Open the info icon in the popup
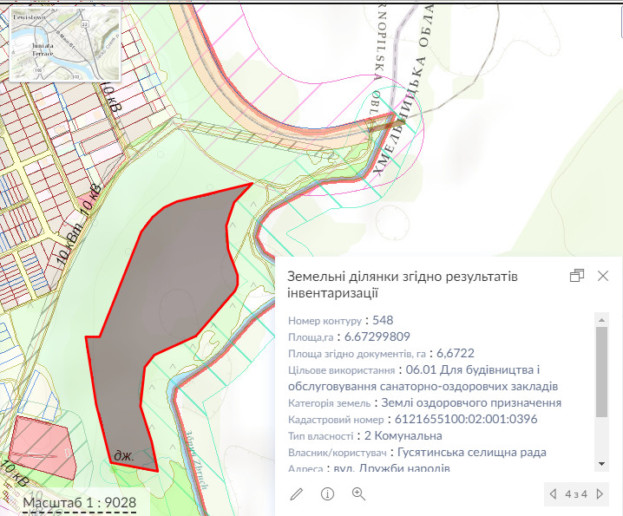623x516 pixels. pyautogui.click(x=327, y=493)
